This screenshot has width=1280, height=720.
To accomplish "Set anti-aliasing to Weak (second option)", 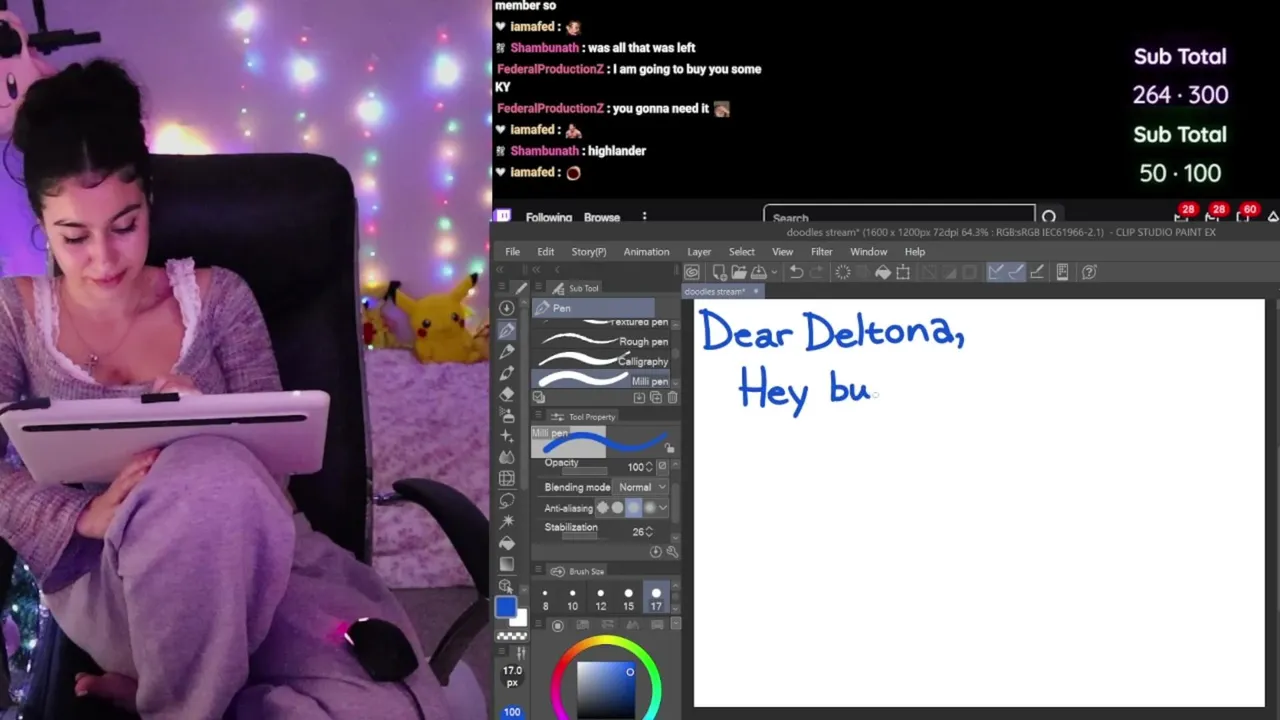I will [617, 508].
